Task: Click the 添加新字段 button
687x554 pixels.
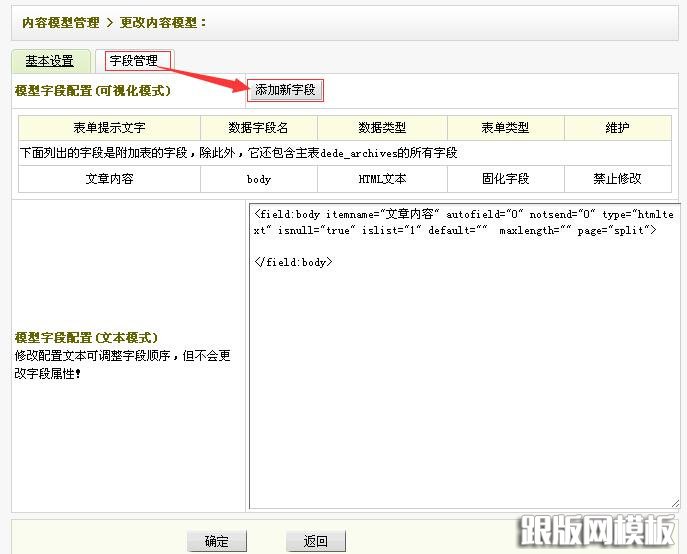Action: point(285,90)
